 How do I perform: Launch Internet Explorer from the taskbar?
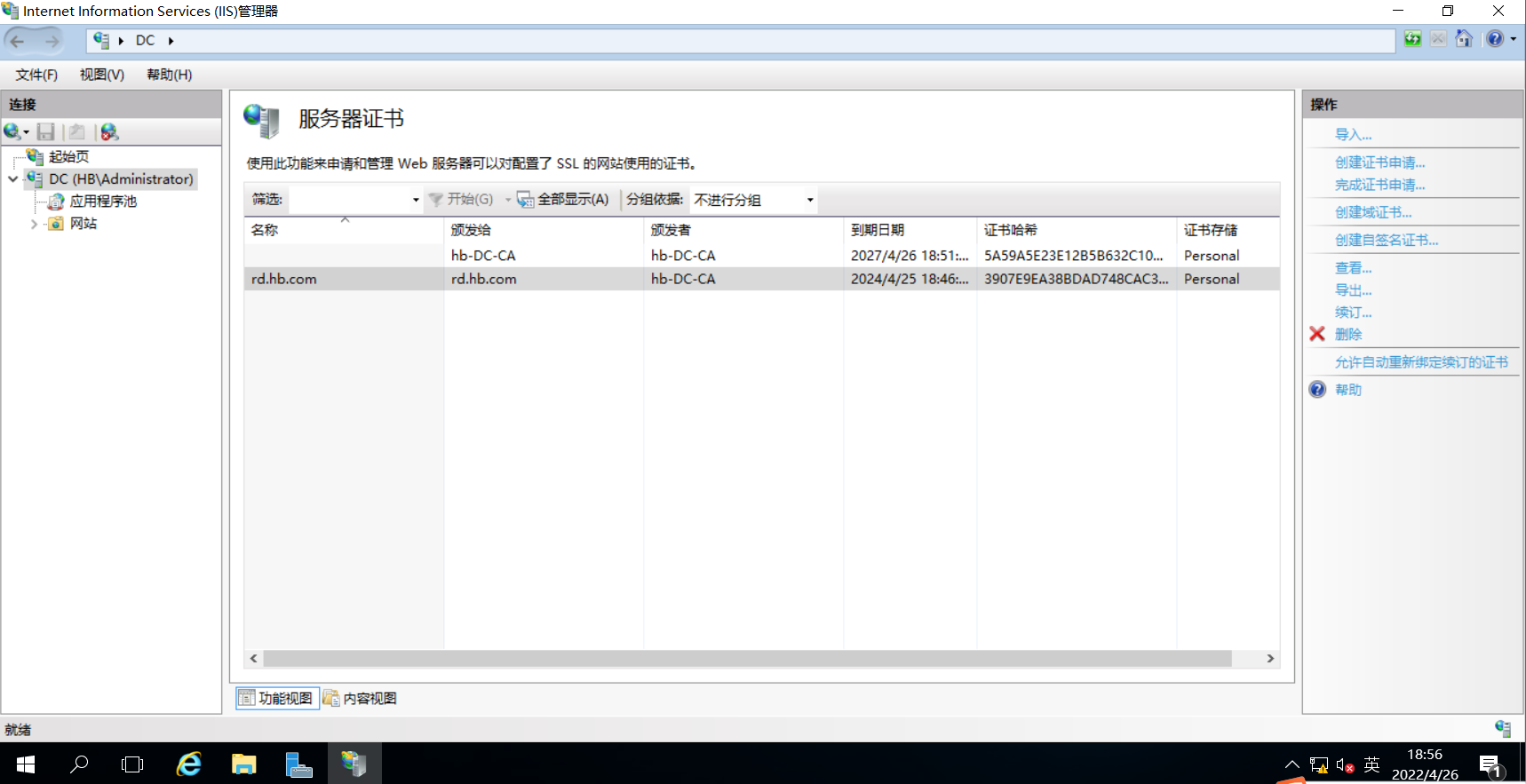[x=189, y=764]
